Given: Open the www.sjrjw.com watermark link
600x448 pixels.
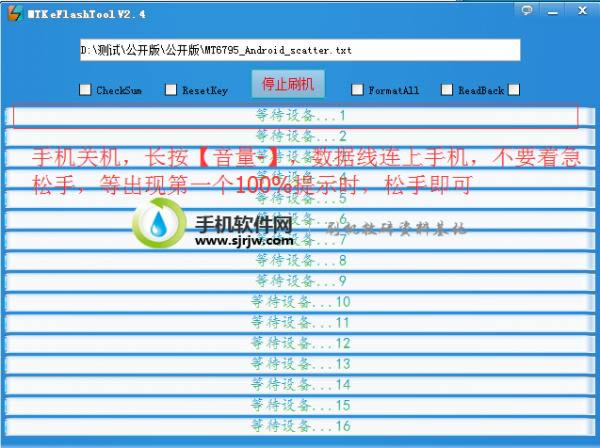Looking at the screenshot, I should tap(244, 241).
